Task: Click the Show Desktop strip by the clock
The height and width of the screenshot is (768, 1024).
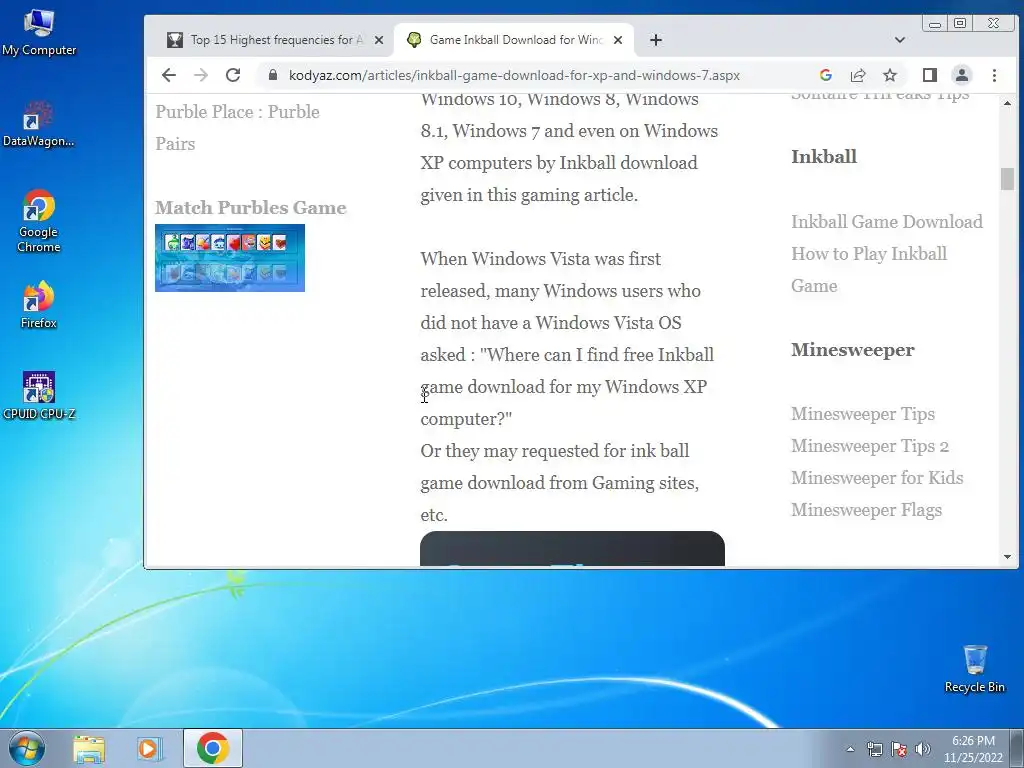Action: 1017,749
